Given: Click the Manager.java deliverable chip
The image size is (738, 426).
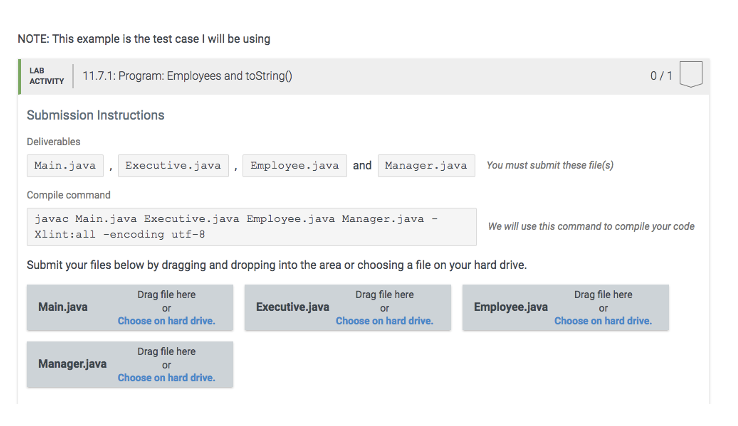Looking at the screenshot, I should point(426,165).
